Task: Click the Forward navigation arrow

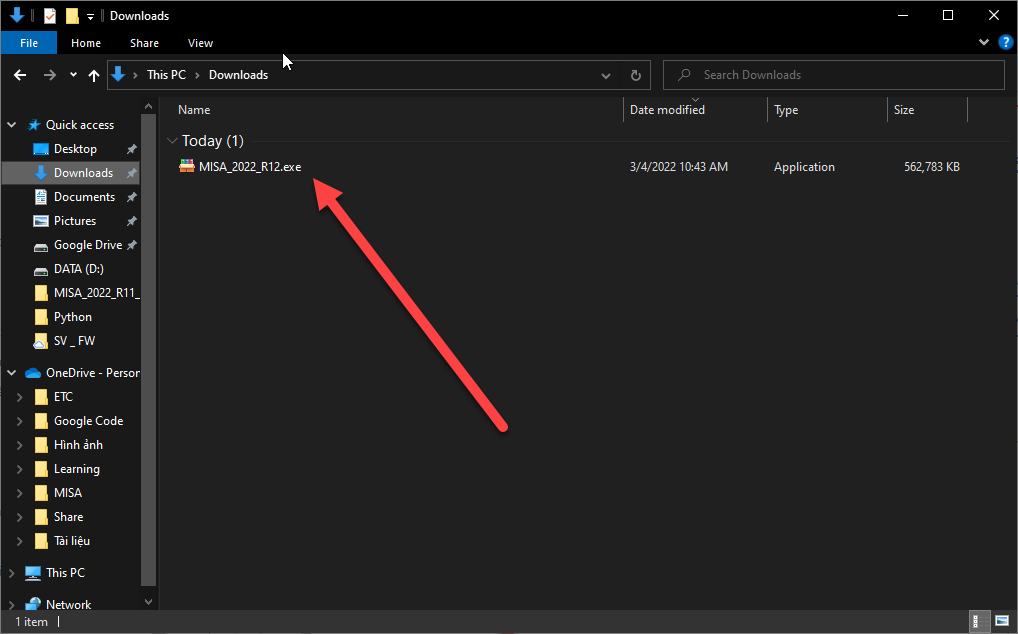Action: [49, 75]
